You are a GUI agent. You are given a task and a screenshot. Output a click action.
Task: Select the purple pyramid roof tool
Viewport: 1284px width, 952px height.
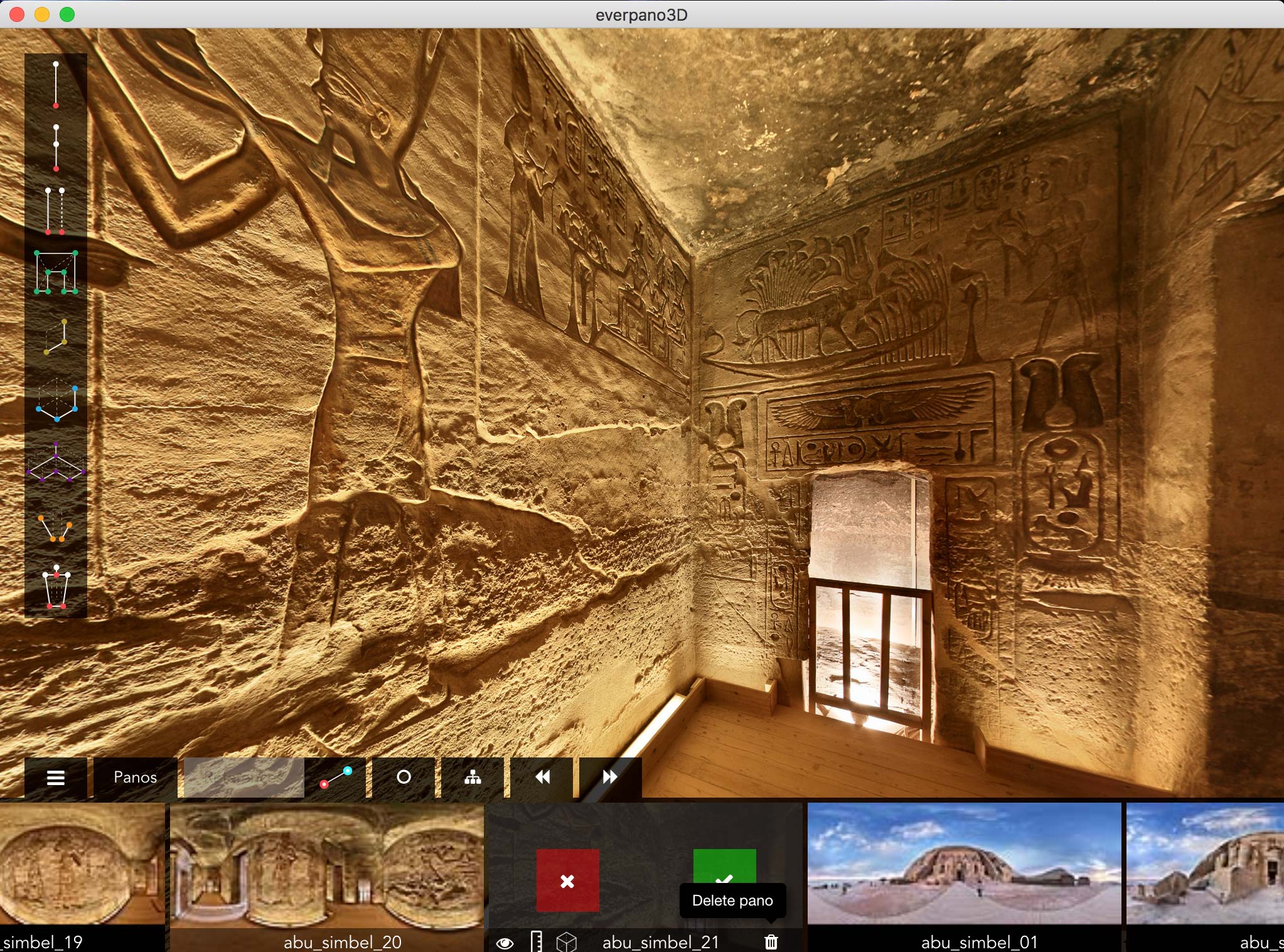tap(56, 463)
